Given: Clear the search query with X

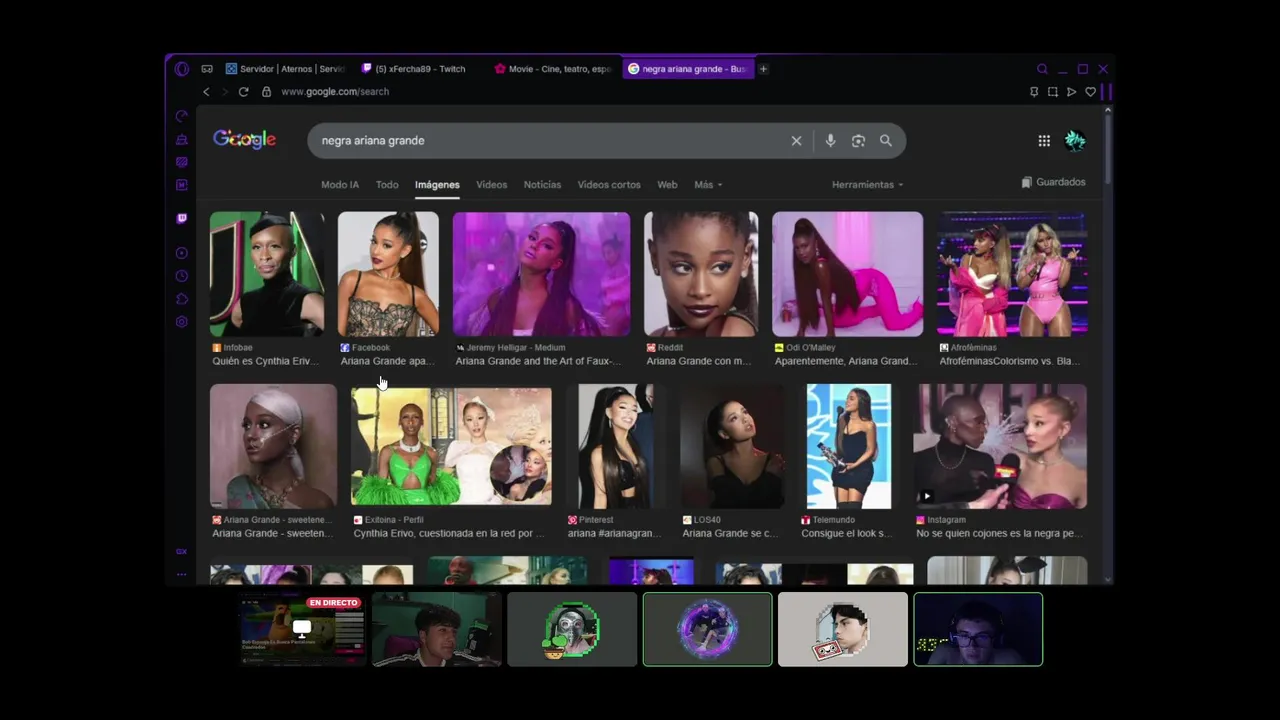Looking at the screenshot, I should pyautogui.click(x=796, y=141).
